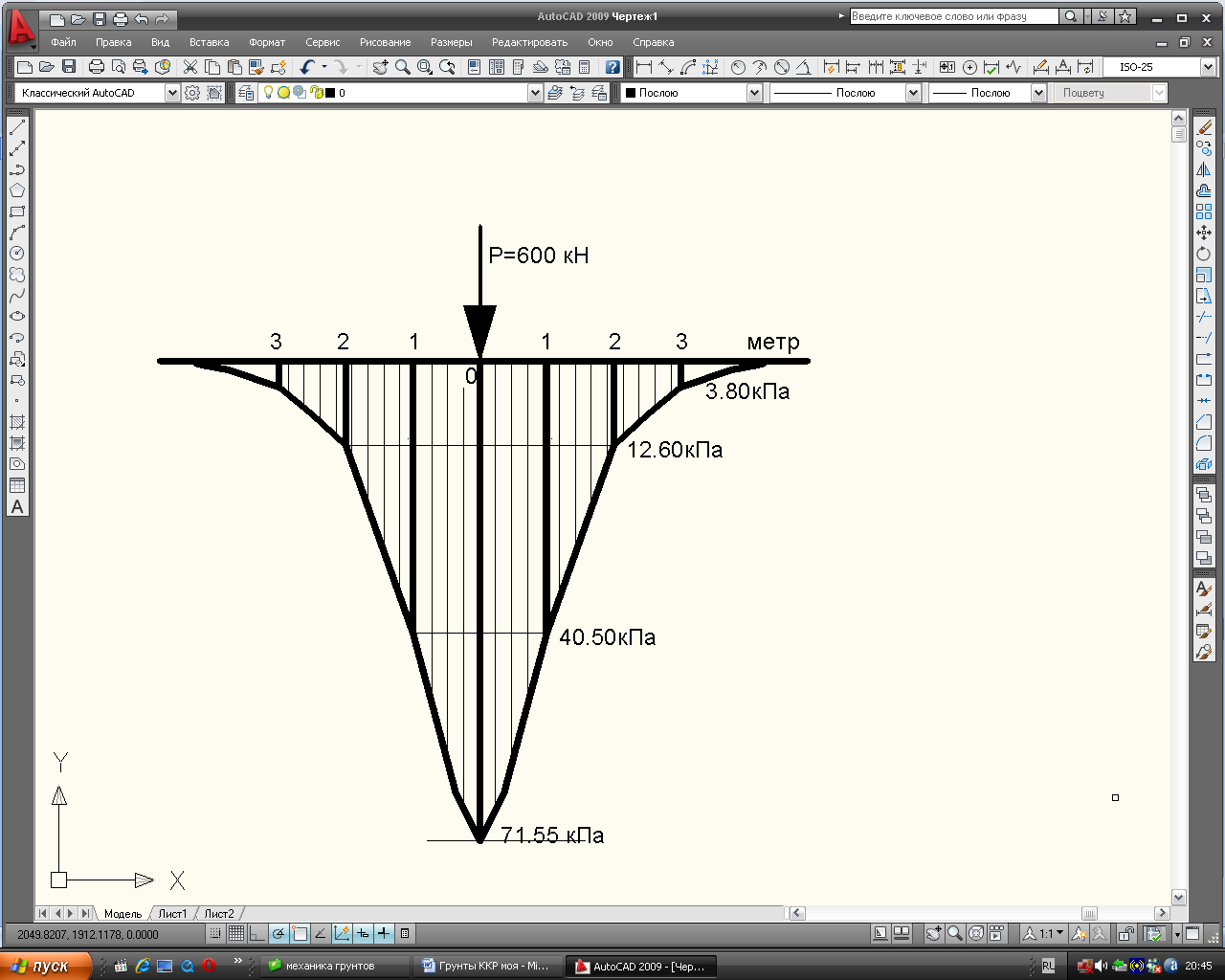Image resolution: width=1225 pixels, height=980 pixels.
Task: Select the Line tool in draw toolbar
Action: (17, 127)
